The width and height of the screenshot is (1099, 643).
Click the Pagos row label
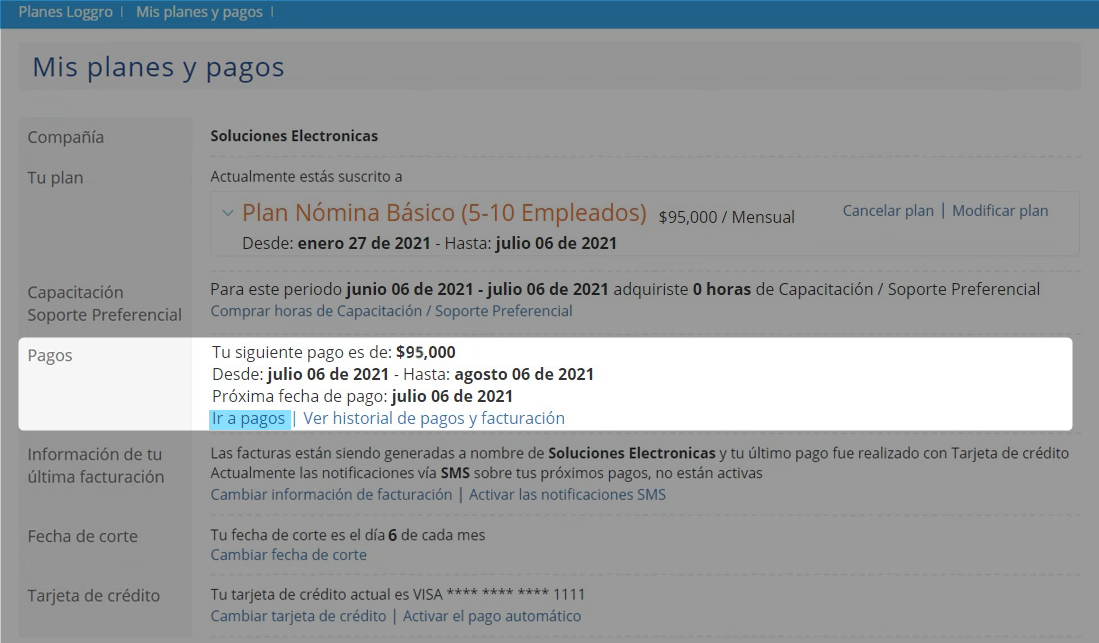(x=50, y=356)
